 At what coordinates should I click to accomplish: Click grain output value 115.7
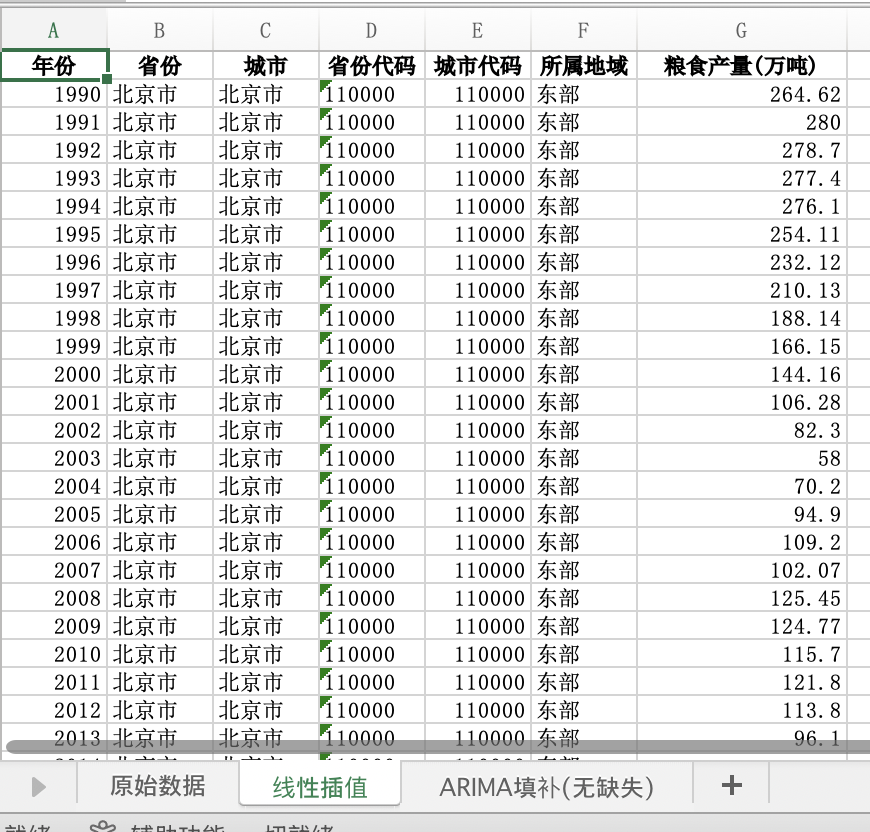742,654
